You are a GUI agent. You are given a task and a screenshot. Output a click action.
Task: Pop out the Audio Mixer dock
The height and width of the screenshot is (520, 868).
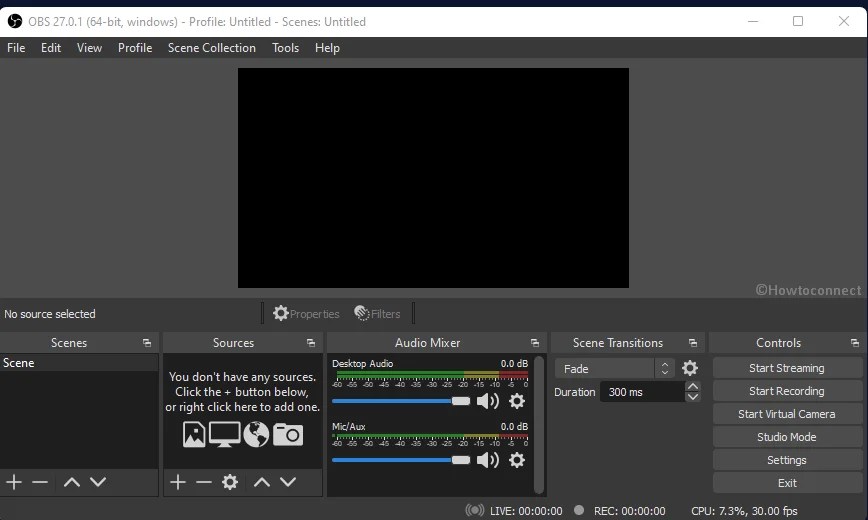535,343
